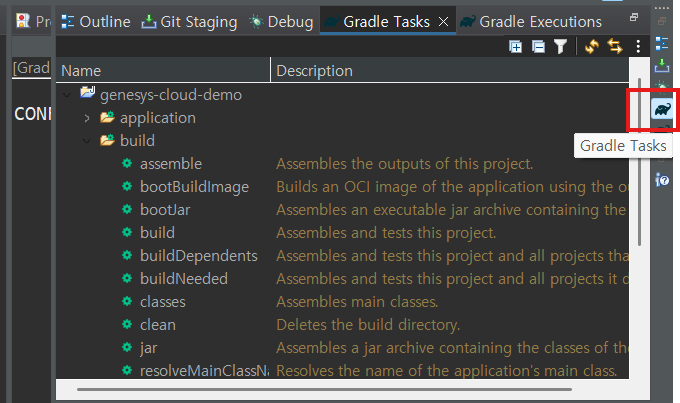This screenshot has width=680, height=403.
Task: Select the buildNeeded task
Action: click(184, 279)
